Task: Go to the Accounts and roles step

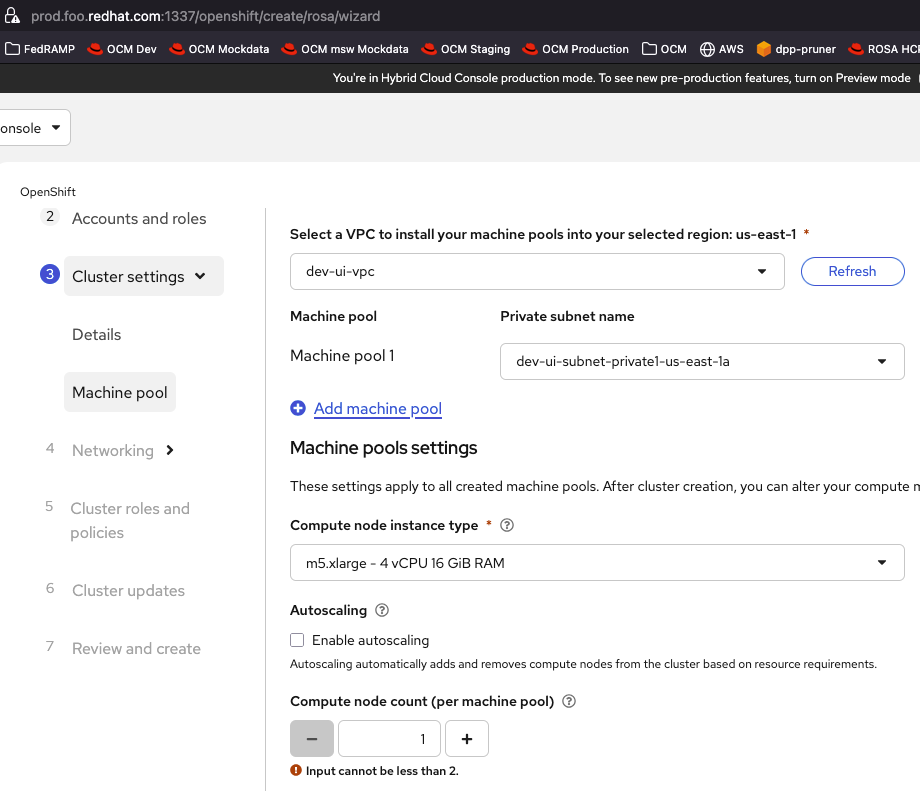Action: [139, 219]
